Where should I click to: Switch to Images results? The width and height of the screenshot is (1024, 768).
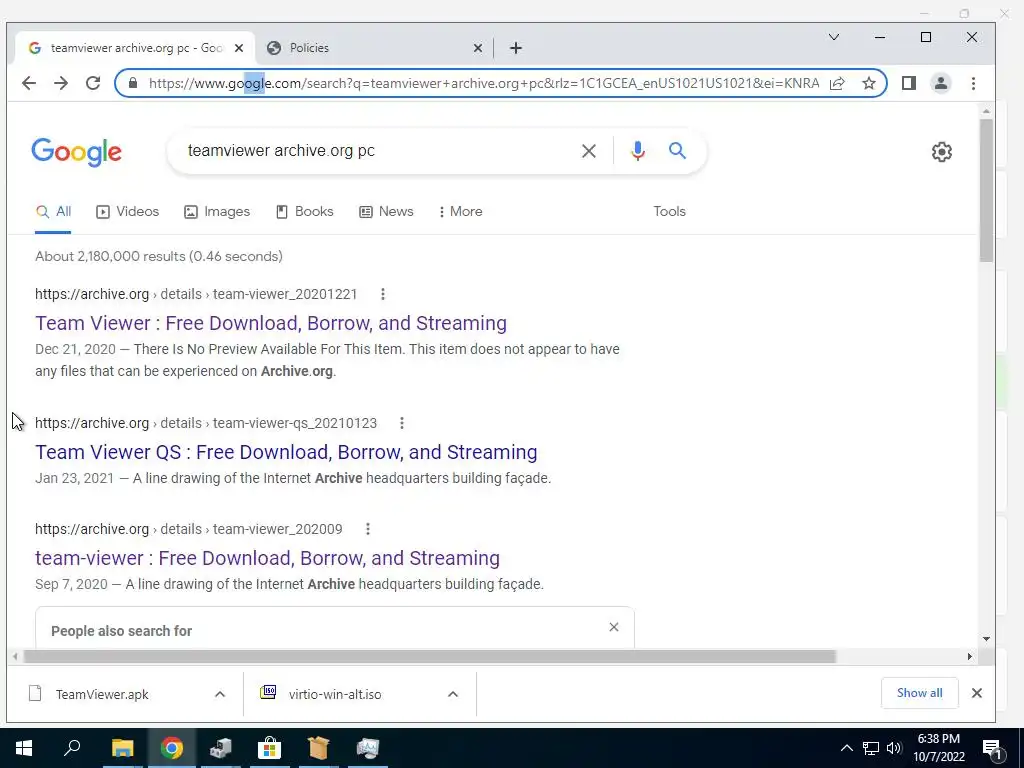(x=217, y=212)
